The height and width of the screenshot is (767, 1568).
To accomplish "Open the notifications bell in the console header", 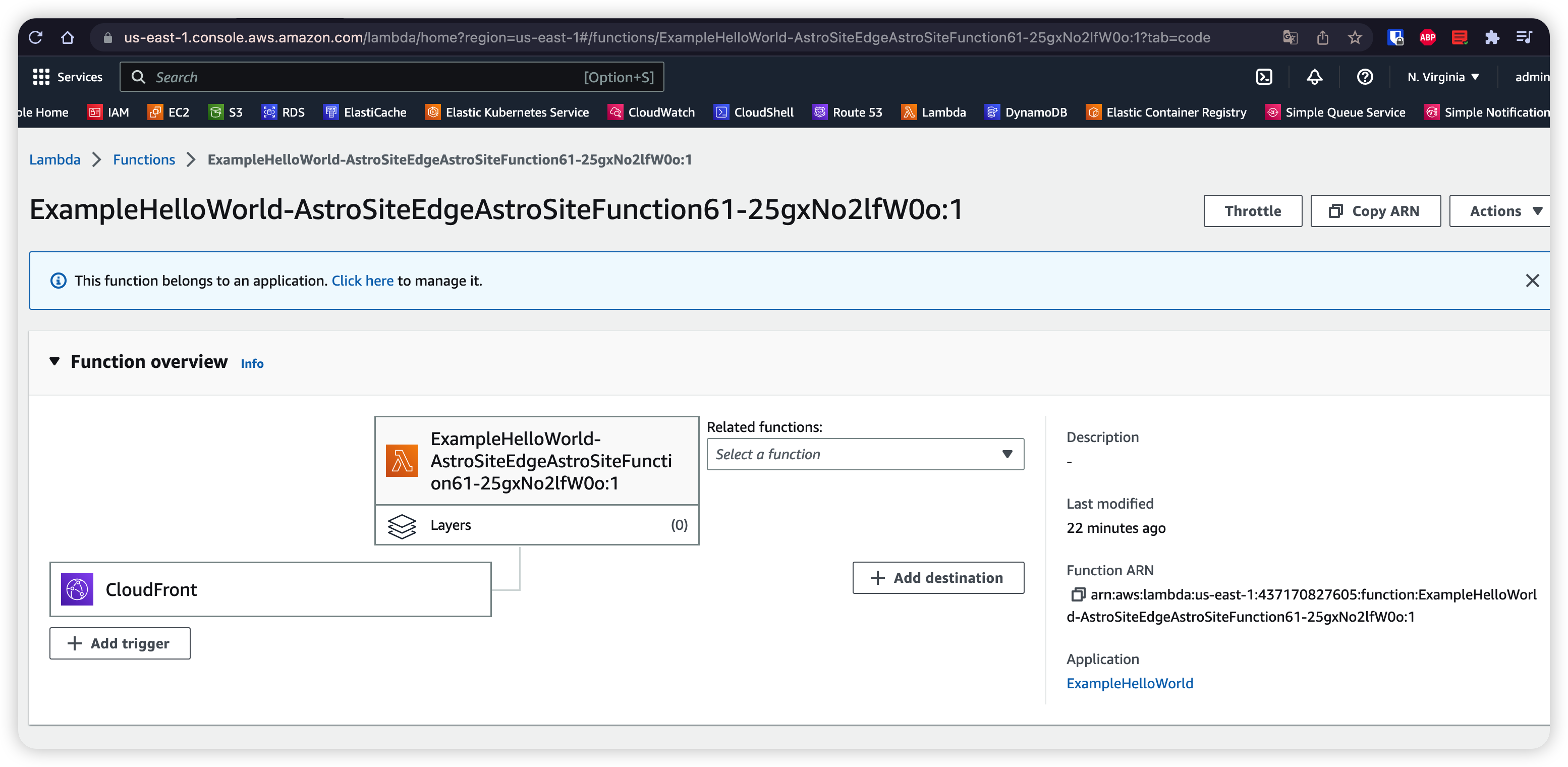I will pos(1314,77).
